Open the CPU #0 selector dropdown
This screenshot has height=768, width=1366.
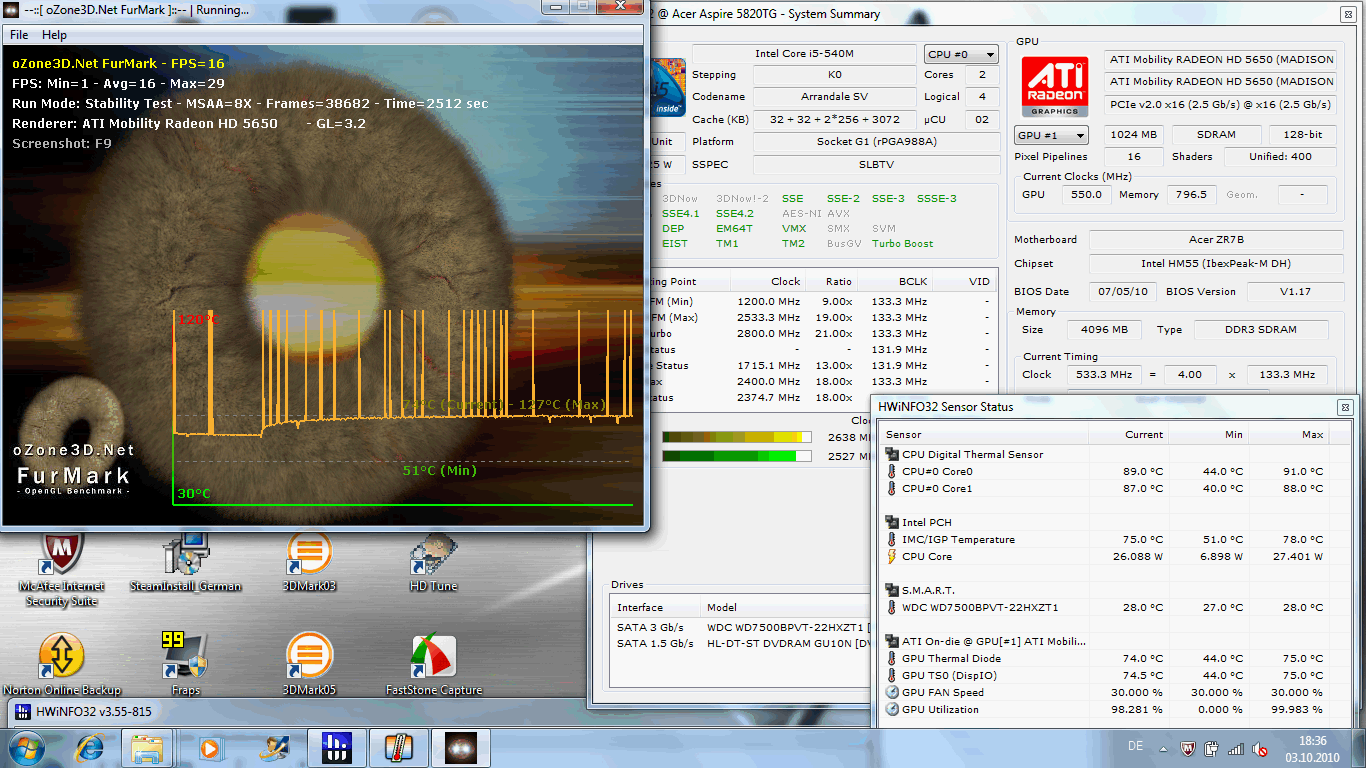point(961,54)
